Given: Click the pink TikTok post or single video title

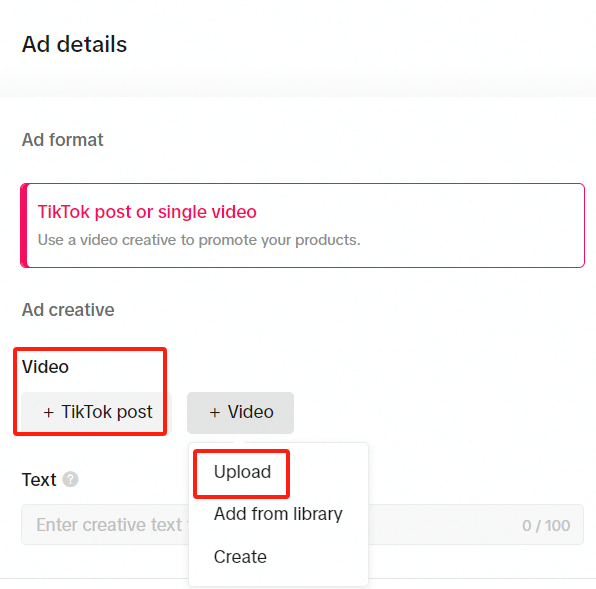Looking at the screenshot, I should point(147,212).
